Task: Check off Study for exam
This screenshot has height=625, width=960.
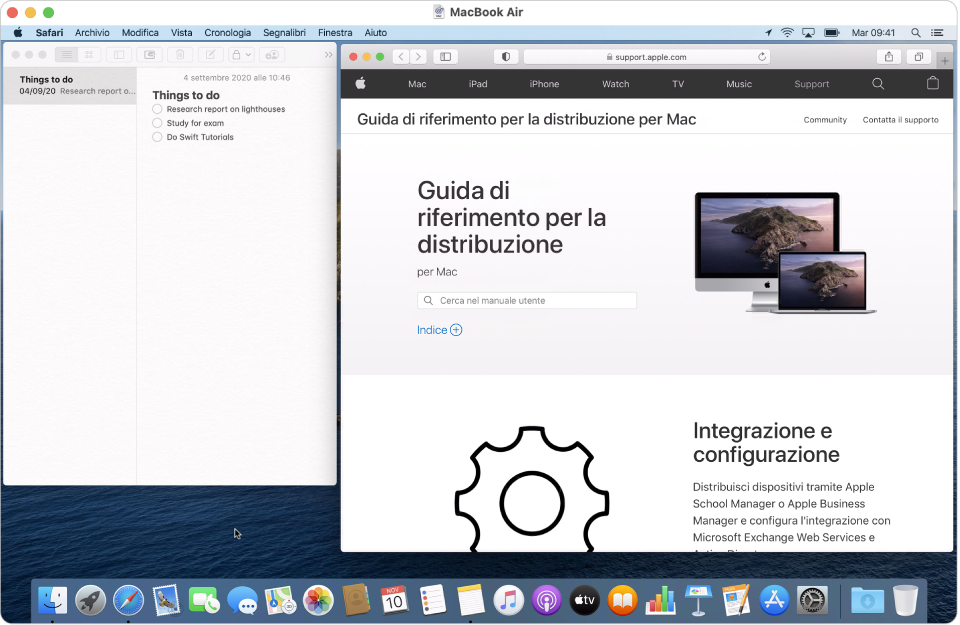Action: (157, 123)
